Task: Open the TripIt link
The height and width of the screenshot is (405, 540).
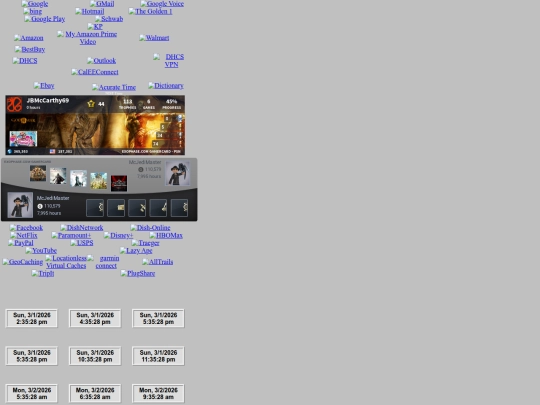Action: (43, 273)
